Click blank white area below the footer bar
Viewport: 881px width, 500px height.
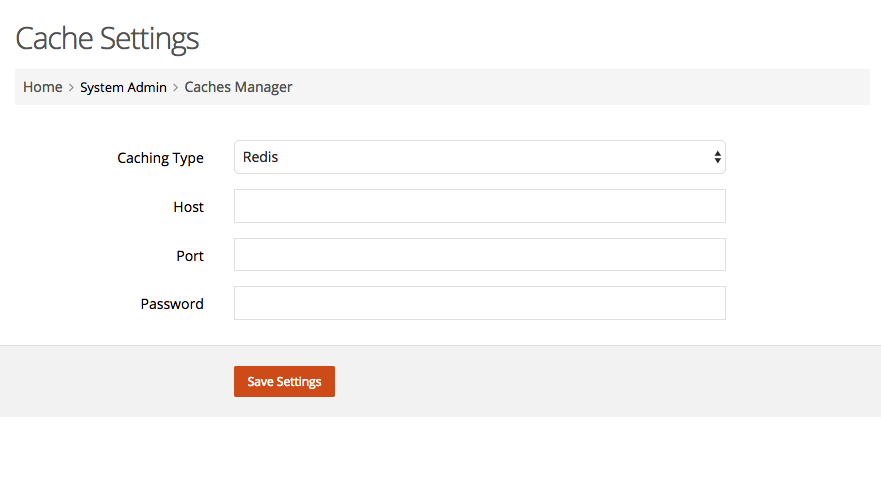[440, 458]
